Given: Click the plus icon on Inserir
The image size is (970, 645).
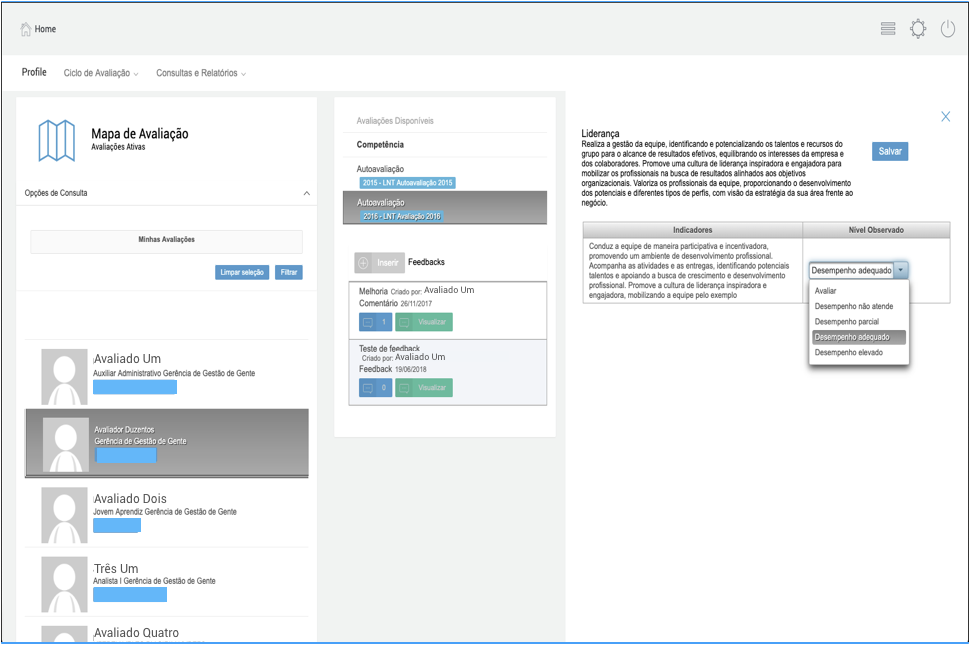Looking at the screenshot, I should (364, 263).
